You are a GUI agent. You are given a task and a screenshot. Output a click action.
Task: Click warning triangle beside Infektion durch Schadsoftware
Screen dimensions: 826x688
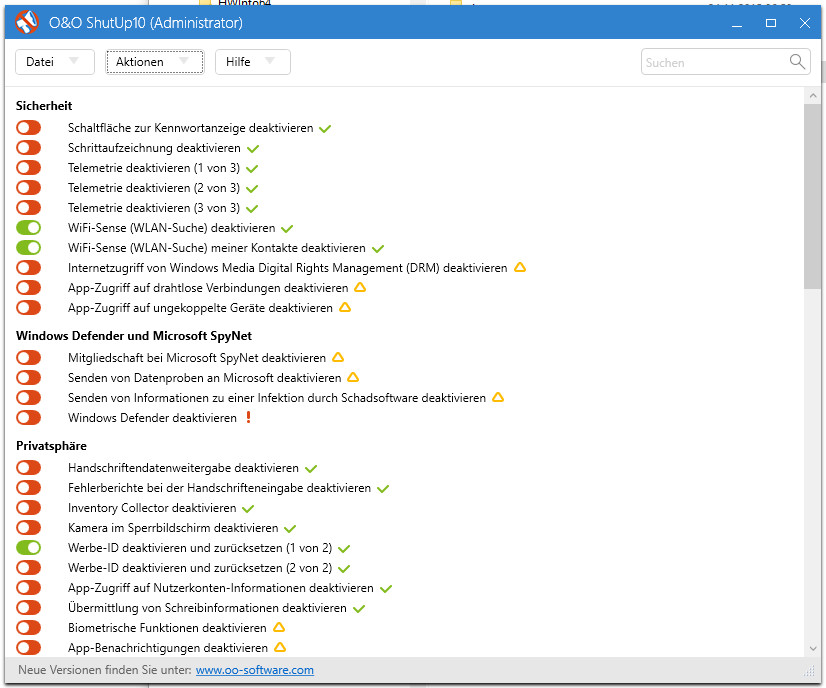coord(498,397)
